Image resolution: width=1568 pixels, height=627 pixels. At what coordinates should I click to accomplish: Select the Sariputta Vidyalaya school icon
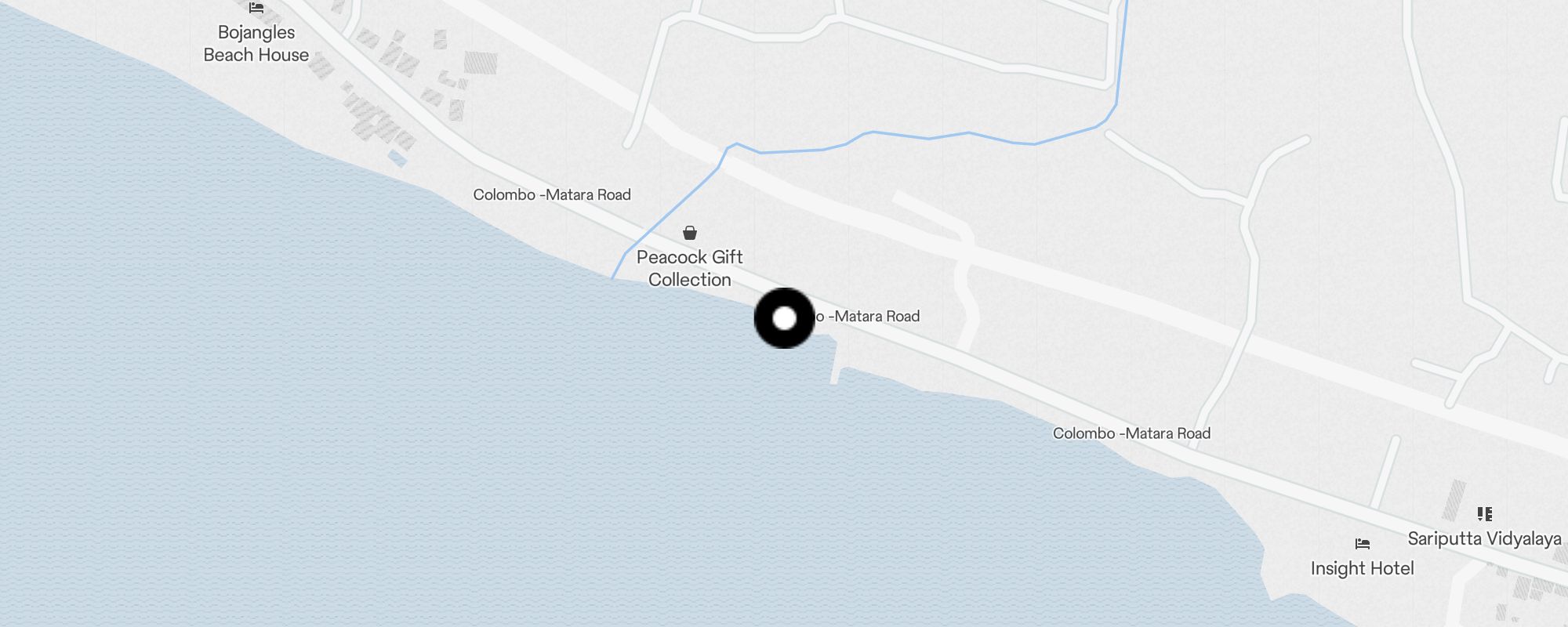pyautogui.click(x=1484, y=514)
